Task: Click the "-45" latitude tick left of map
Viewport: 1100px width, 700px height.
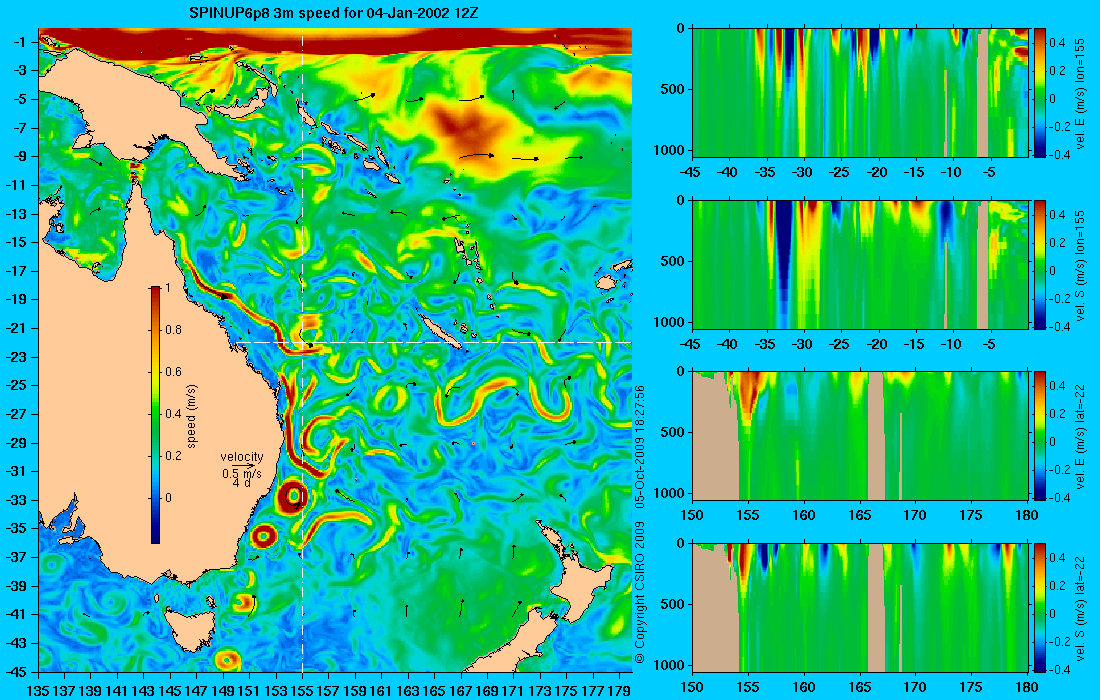Action: (x=16, y=672)
